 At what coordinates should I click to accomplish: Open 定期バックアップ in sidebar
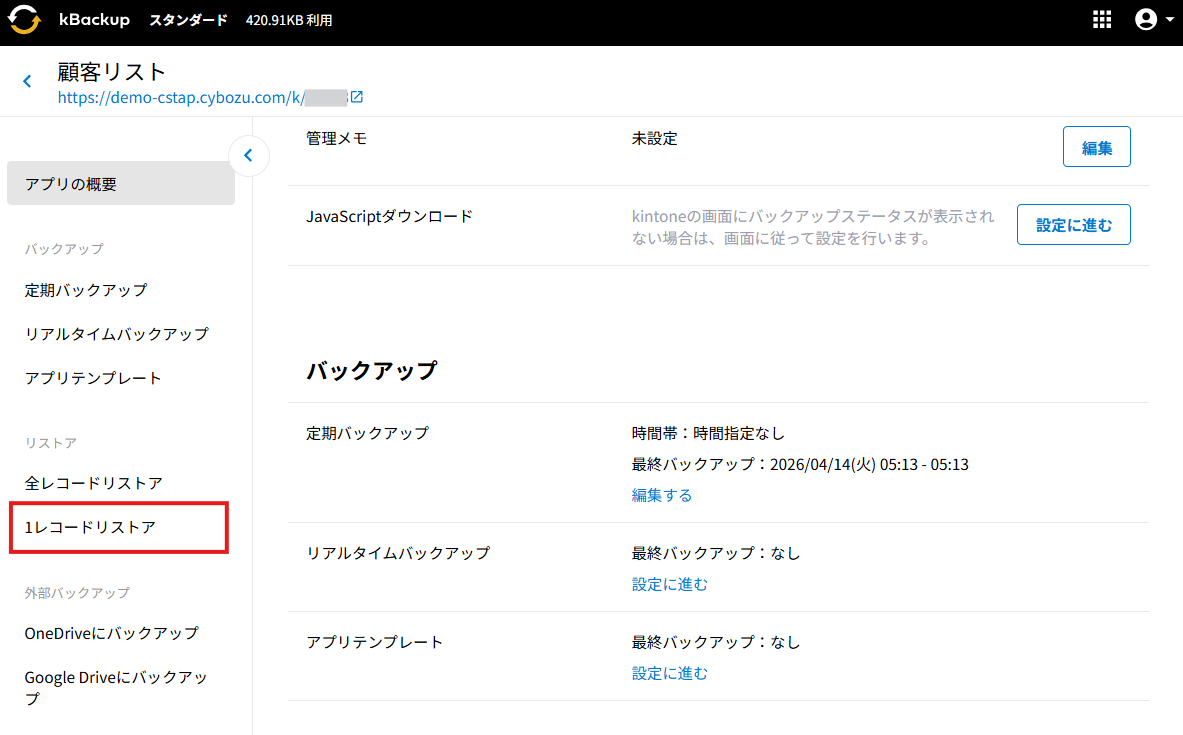(86, 290)
